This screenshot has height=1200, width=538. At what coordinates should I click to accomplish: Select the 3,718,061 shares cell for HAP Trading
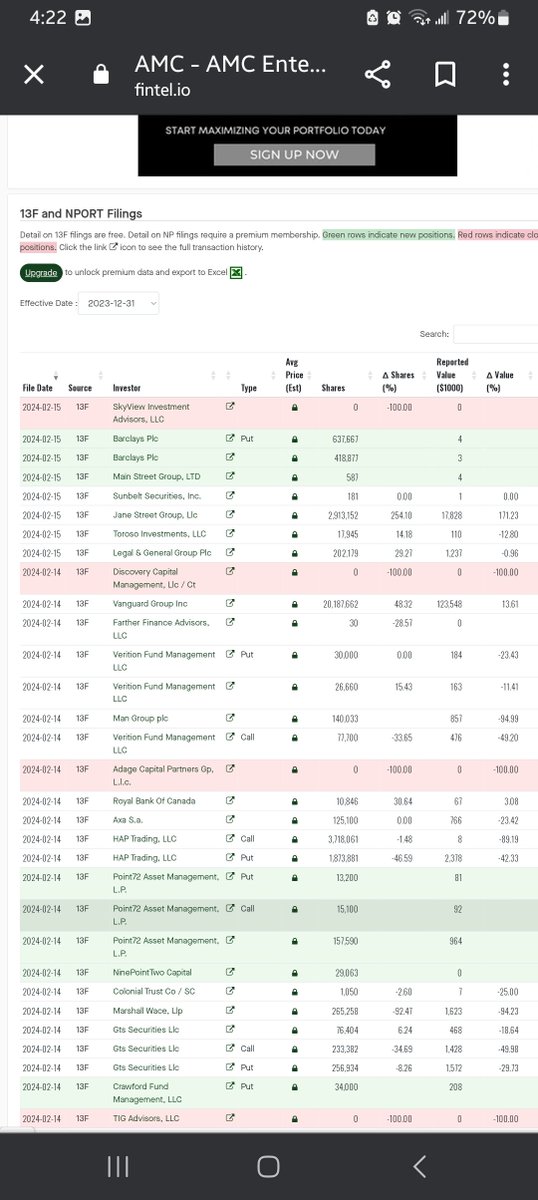pos(341,839)
